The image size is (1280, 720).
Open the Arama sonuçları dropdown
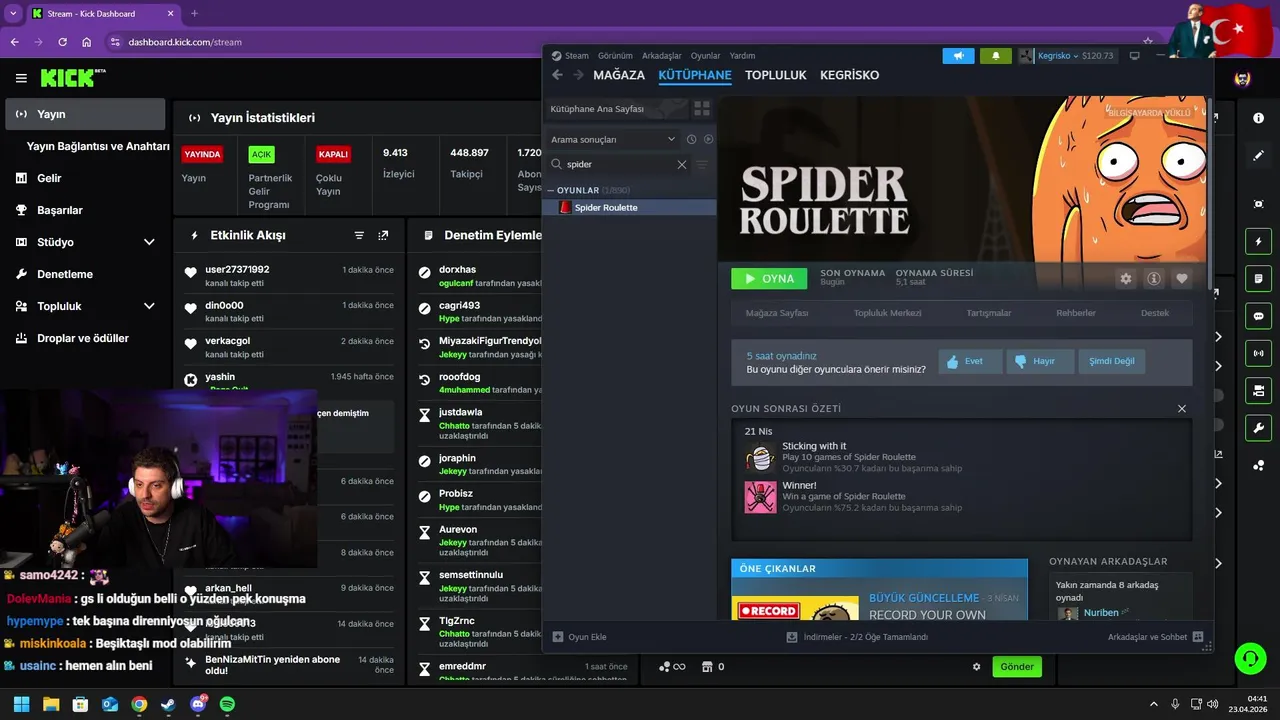(x=613, y=139)
